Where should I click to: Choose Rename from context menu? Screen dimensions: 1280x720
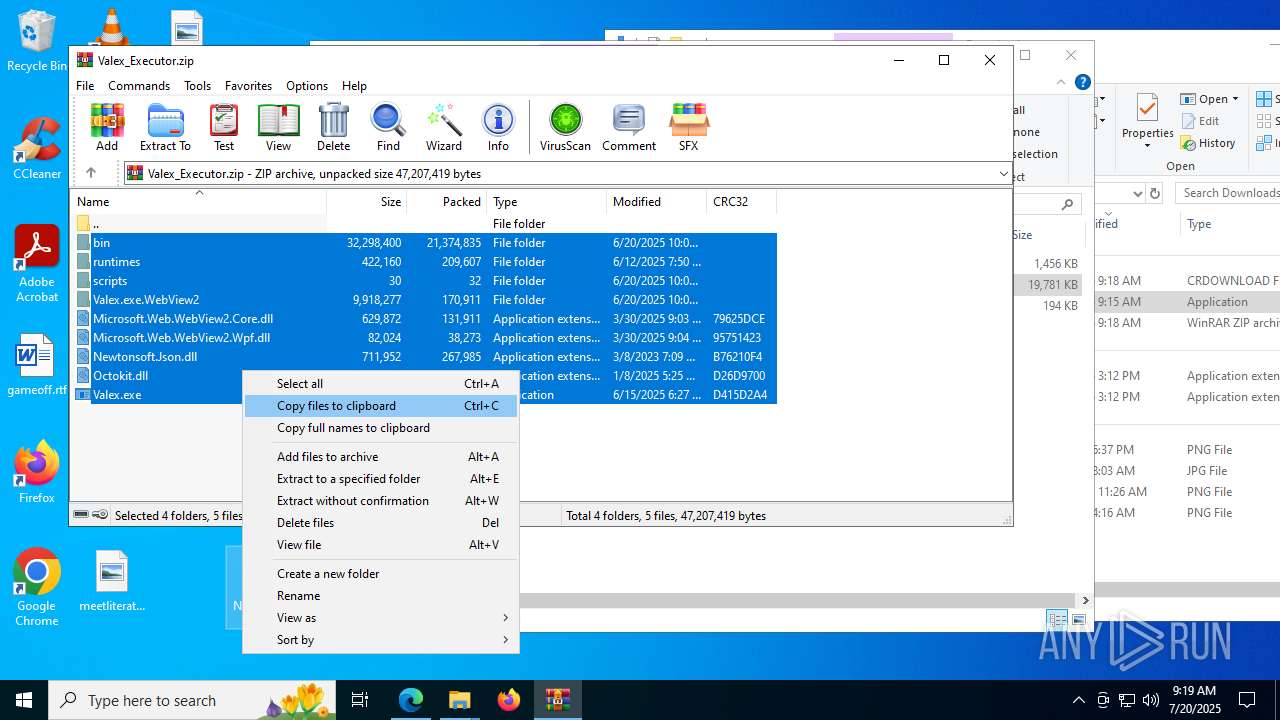click(381, 596)
